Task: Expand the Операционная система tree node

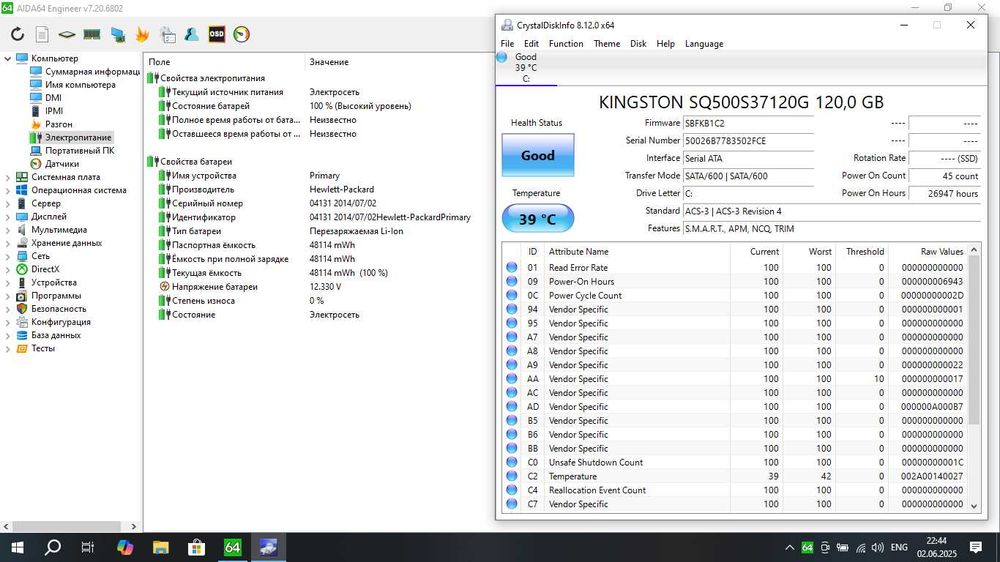Action: coord(8,190)
